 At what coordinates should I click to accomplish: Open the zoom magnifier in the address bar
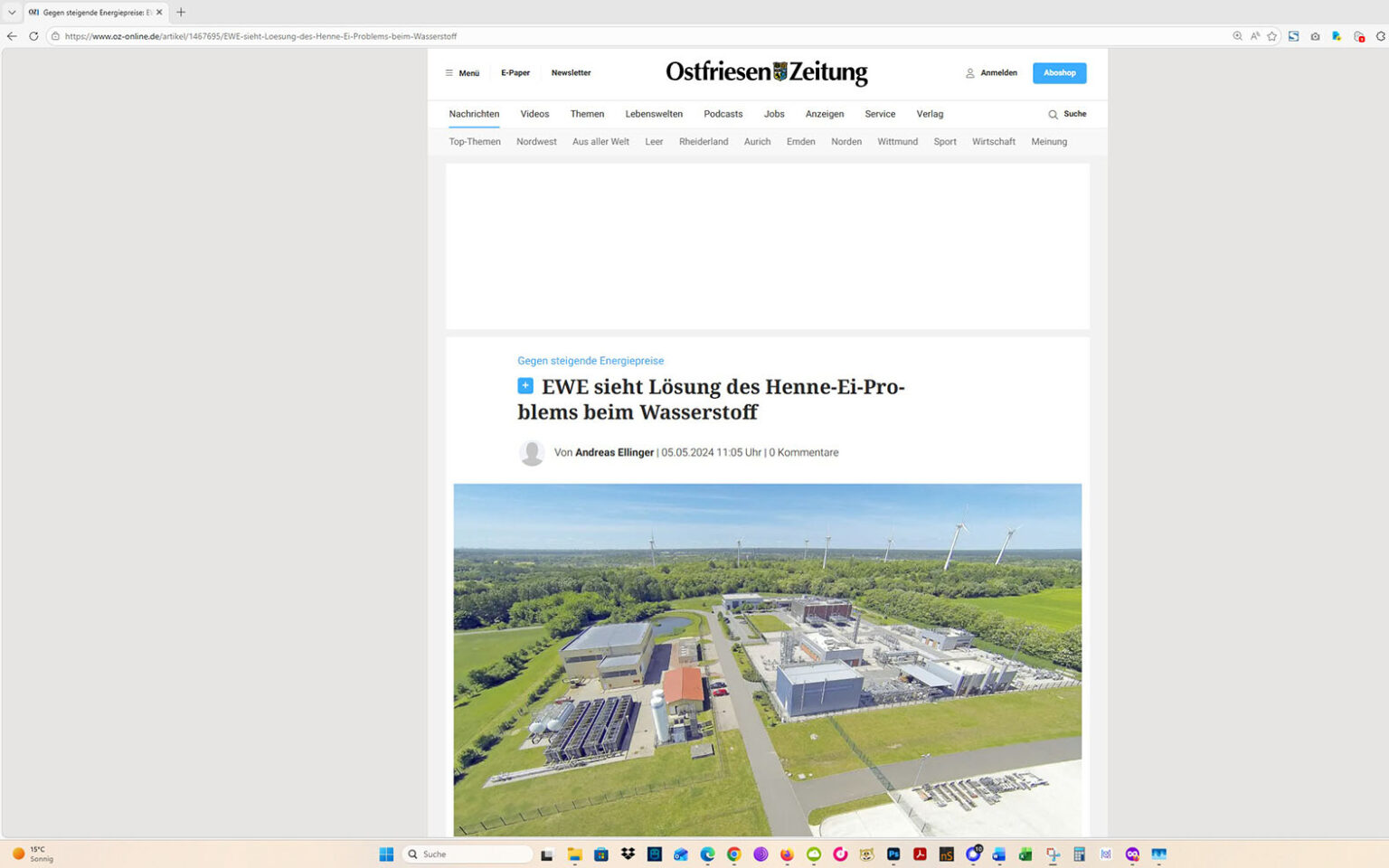(1238, 35)
